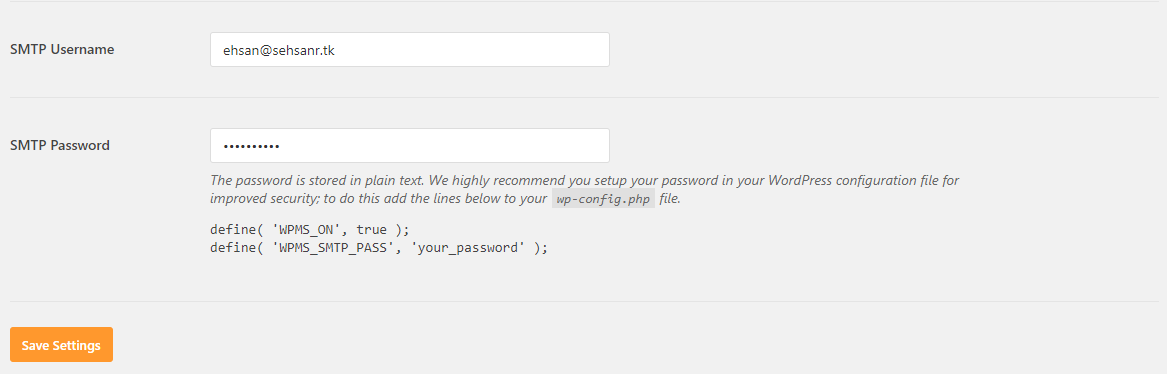Screen dimensions: 1167x374
Task: Click the "improved security" phrase in description
Action: [258, 199]
